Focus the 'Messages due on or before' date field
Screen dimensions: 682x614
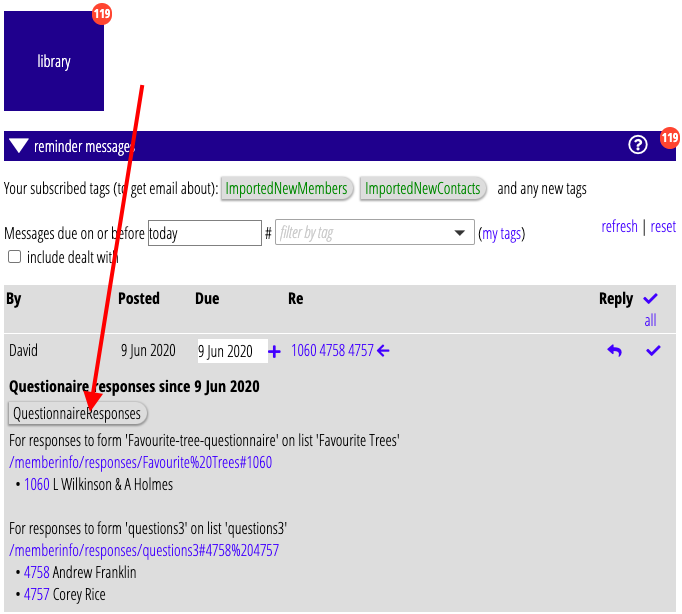pyautogui.click(x=205, y=233)
